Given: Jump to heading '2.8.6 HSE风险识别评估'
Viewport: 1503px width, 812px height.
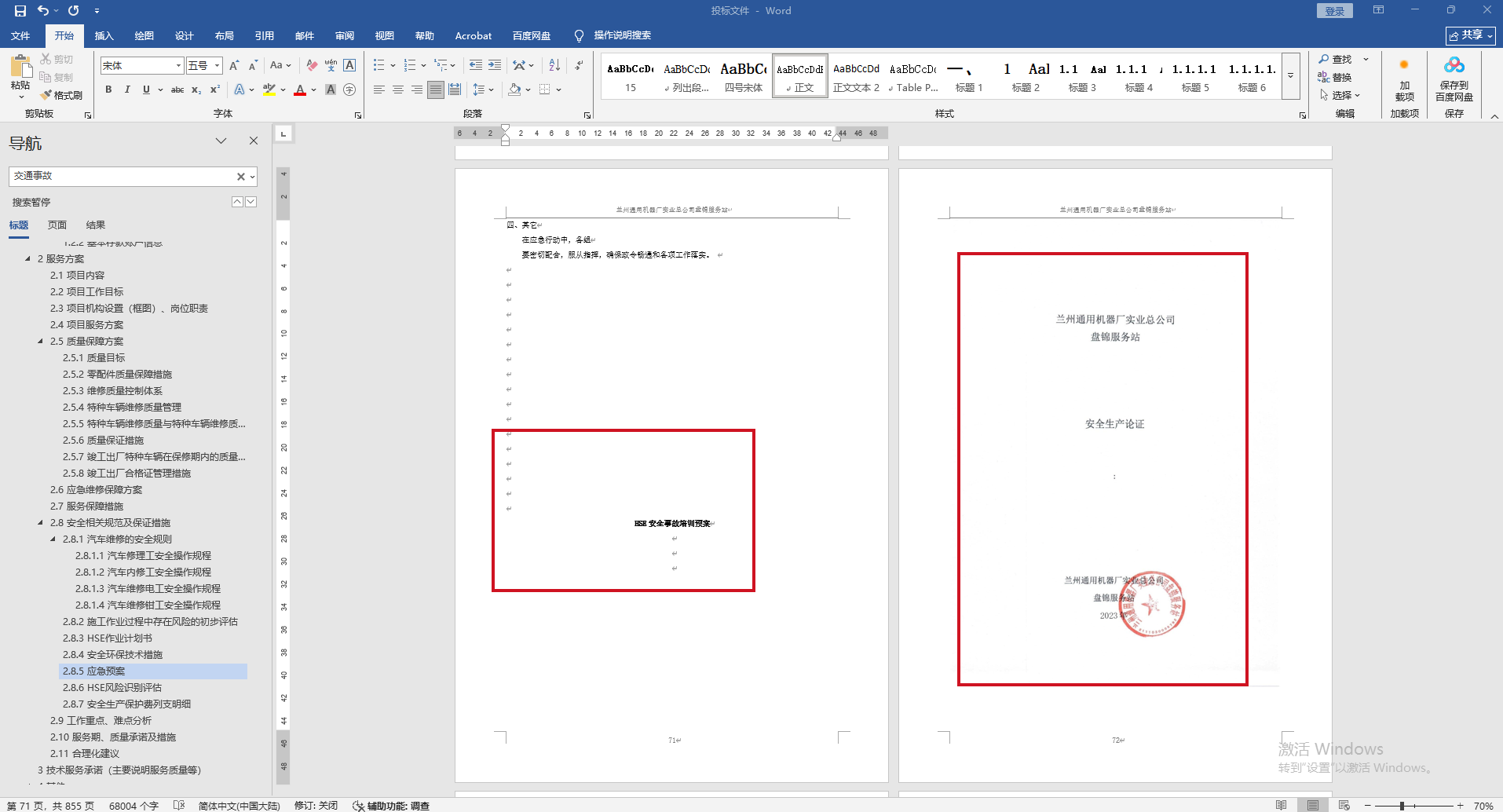Looking at the screenshot, I should pos(112,687).
